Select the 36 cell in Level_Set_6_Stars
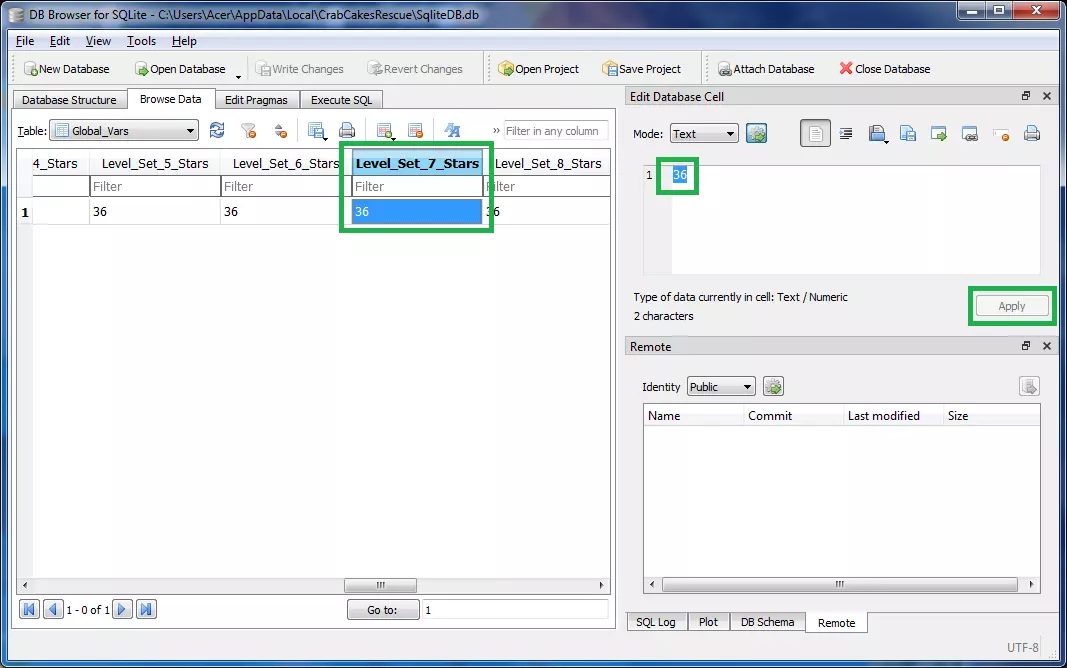1067x668 pixels. (x=286, y=212)
